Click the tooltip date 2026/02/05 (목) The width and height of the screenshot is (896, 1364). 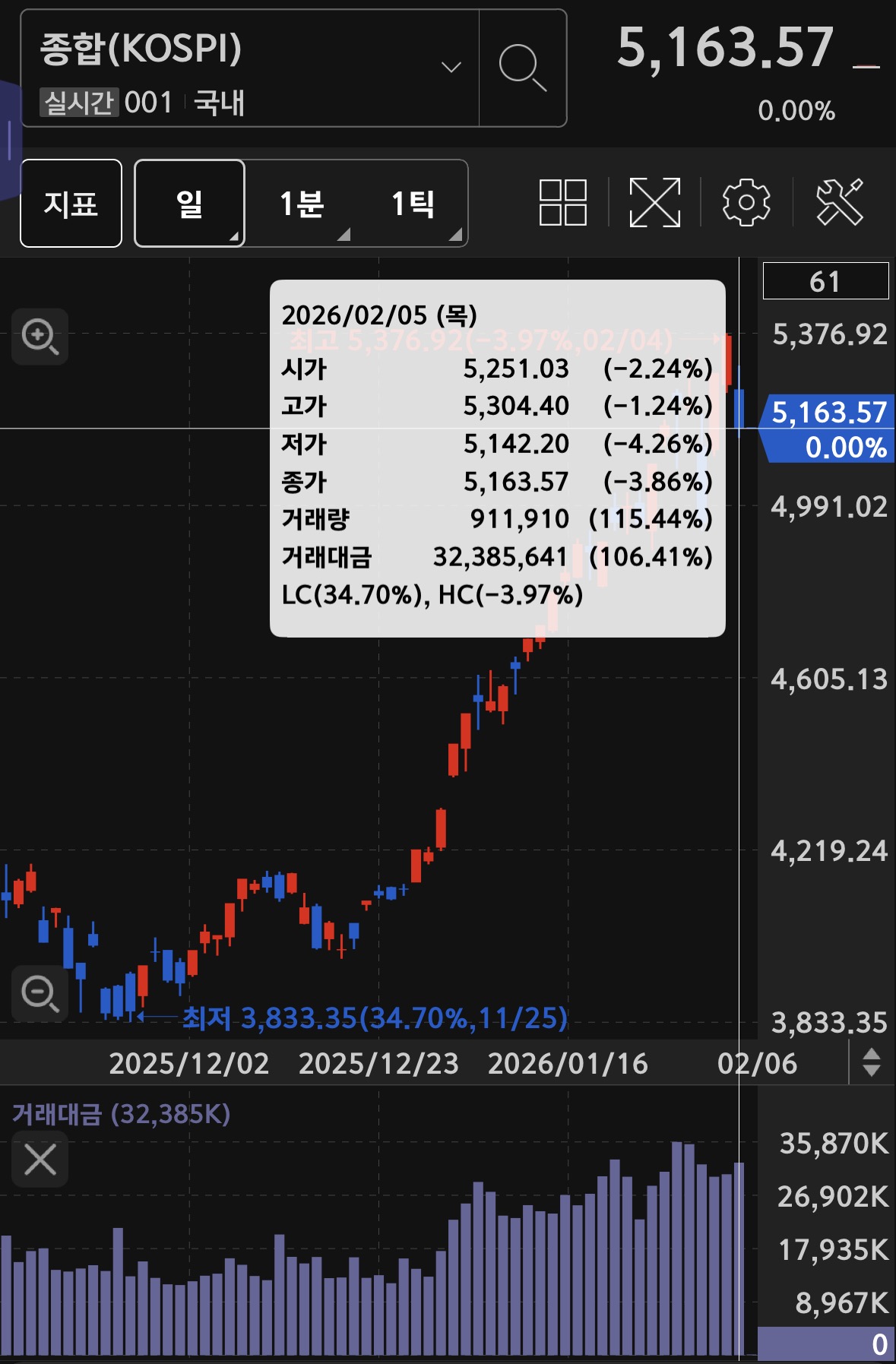click(x=379, y=315)
